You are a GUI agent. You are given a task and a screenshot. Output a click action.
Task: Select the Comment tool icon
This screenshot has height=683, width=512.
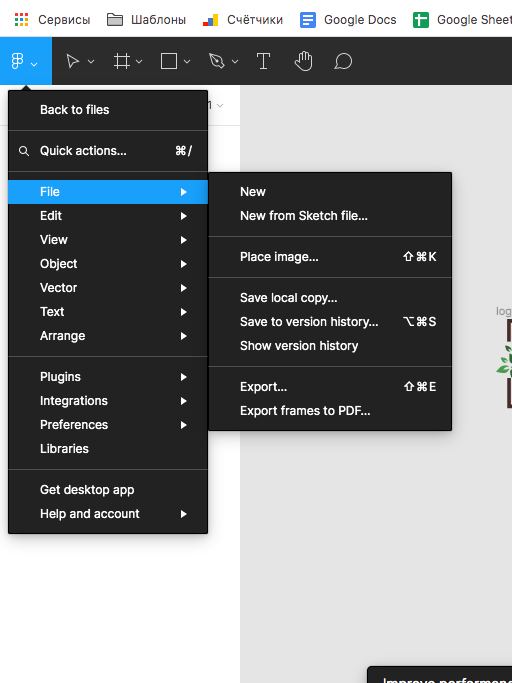pyautogui.click(x=343, y=61)
